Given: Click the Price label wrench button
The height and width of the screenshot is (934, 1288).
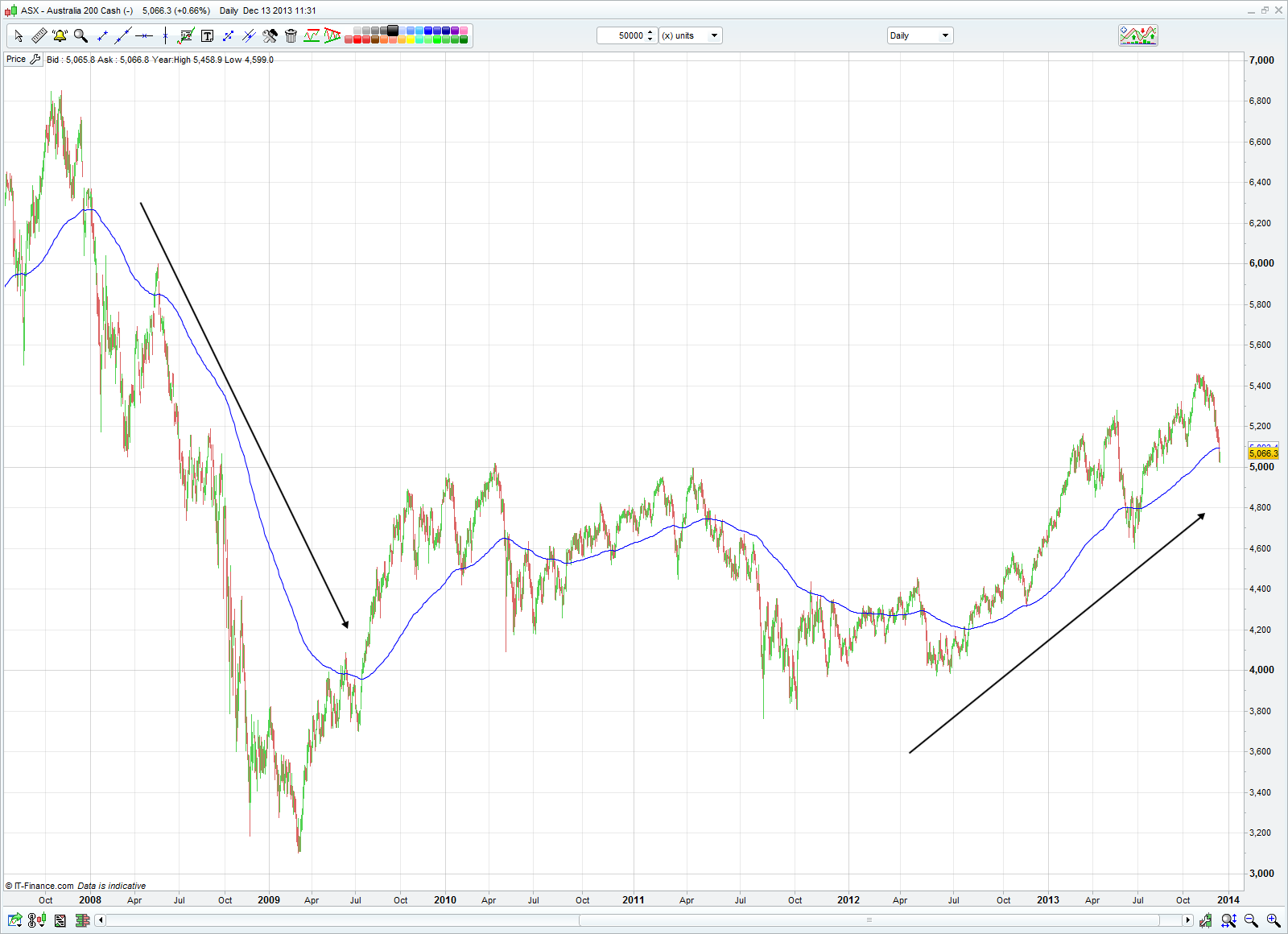Looking at the screenshot, I should pyautogui.click(x=35, y=60).
